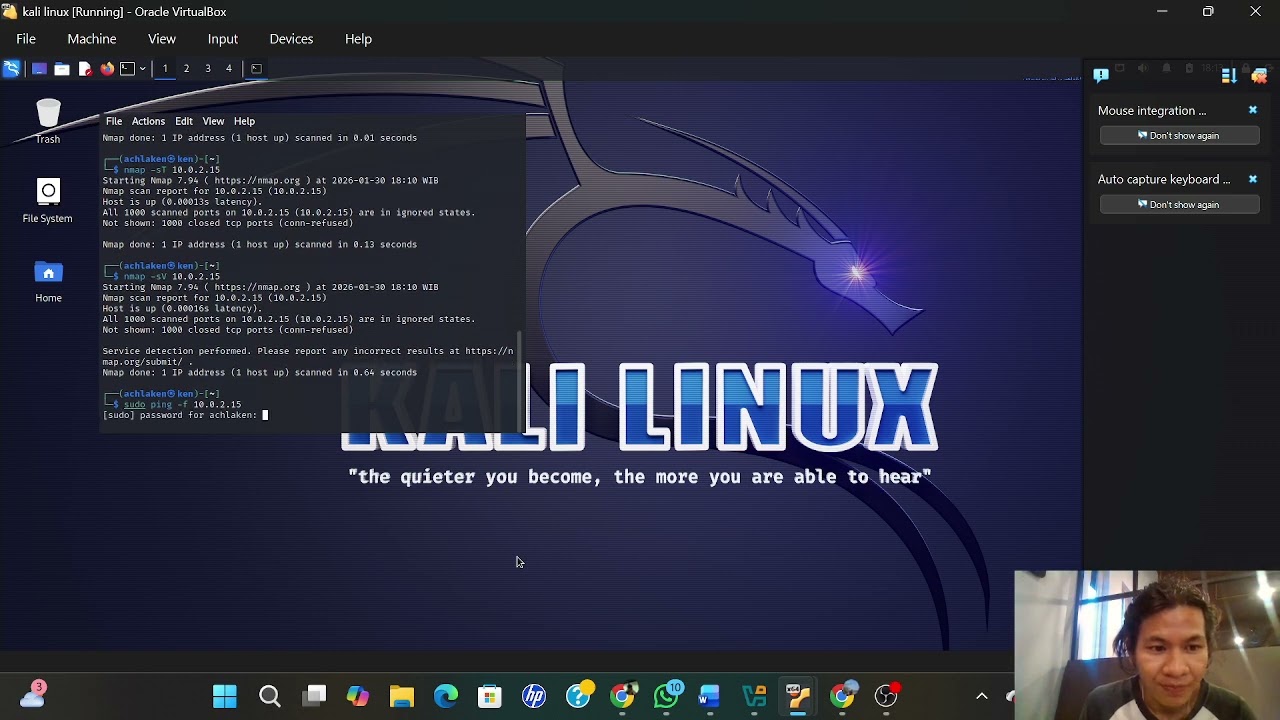Switch to workspace 2 in Kali panel
Image resolution: width=1280 pixels, height=720 pixels.
[186, 68]
